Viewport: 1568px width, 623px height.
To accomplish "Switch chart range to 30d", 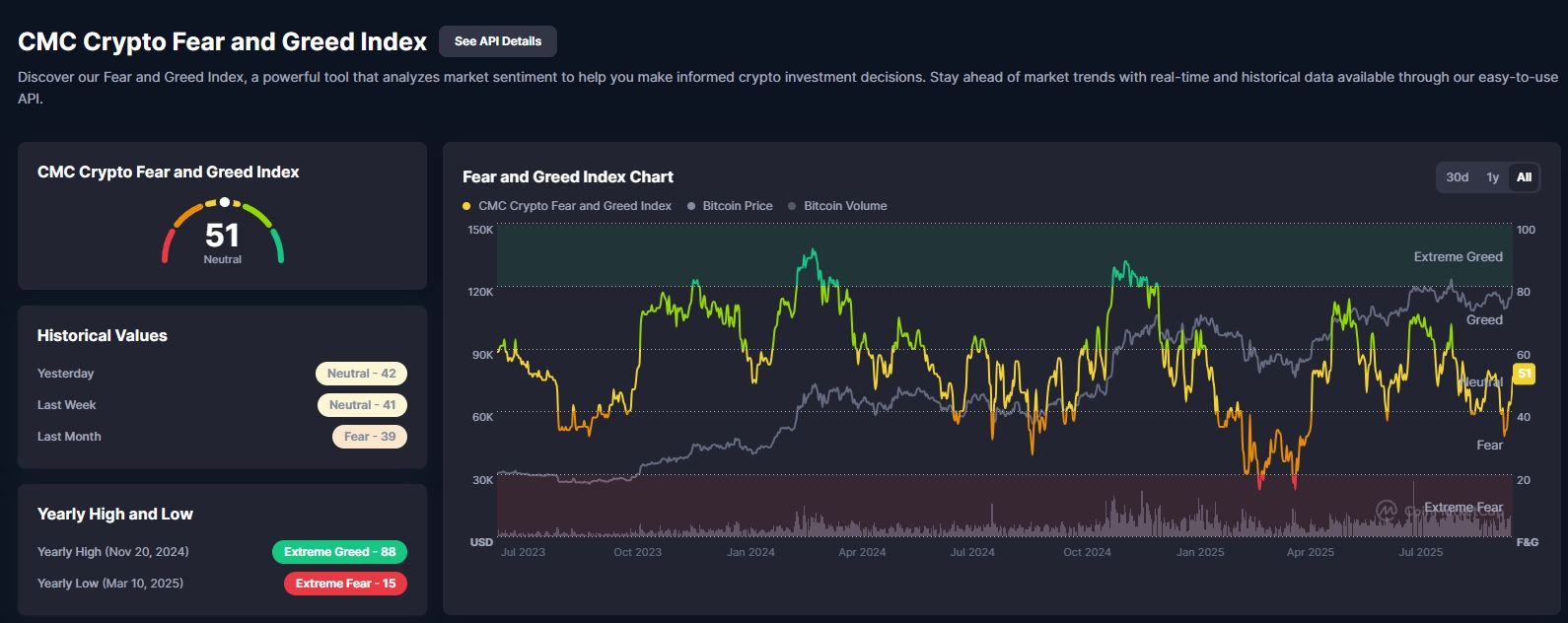I will pyautogui.click(x=1457, y=177).
